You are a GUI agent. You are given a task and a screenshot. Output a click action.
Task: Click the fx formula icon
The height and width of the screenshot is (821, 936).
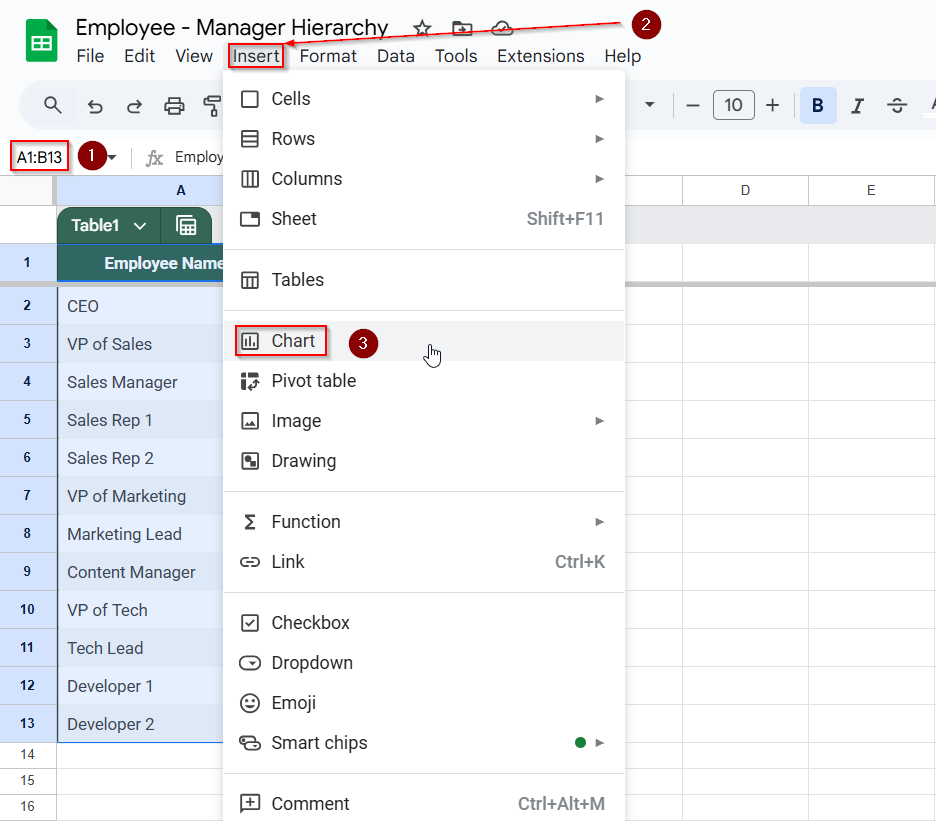tap(154, 158)
